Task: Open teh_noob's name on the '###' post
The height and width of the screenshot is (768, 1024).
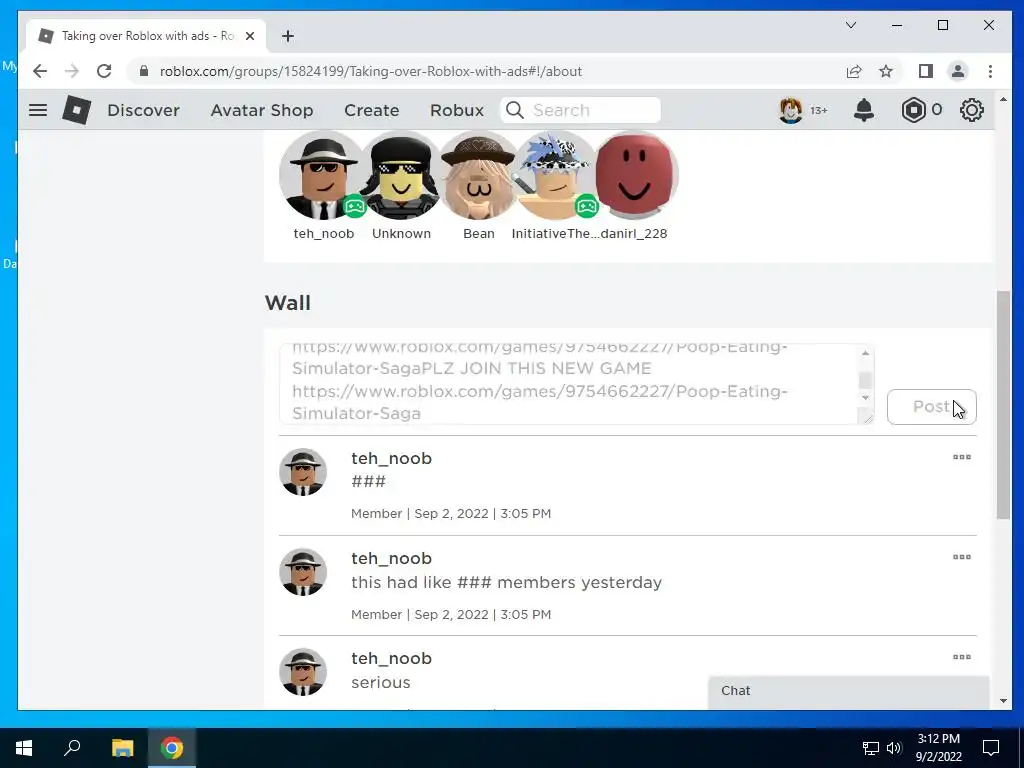Action: [391, 458]
